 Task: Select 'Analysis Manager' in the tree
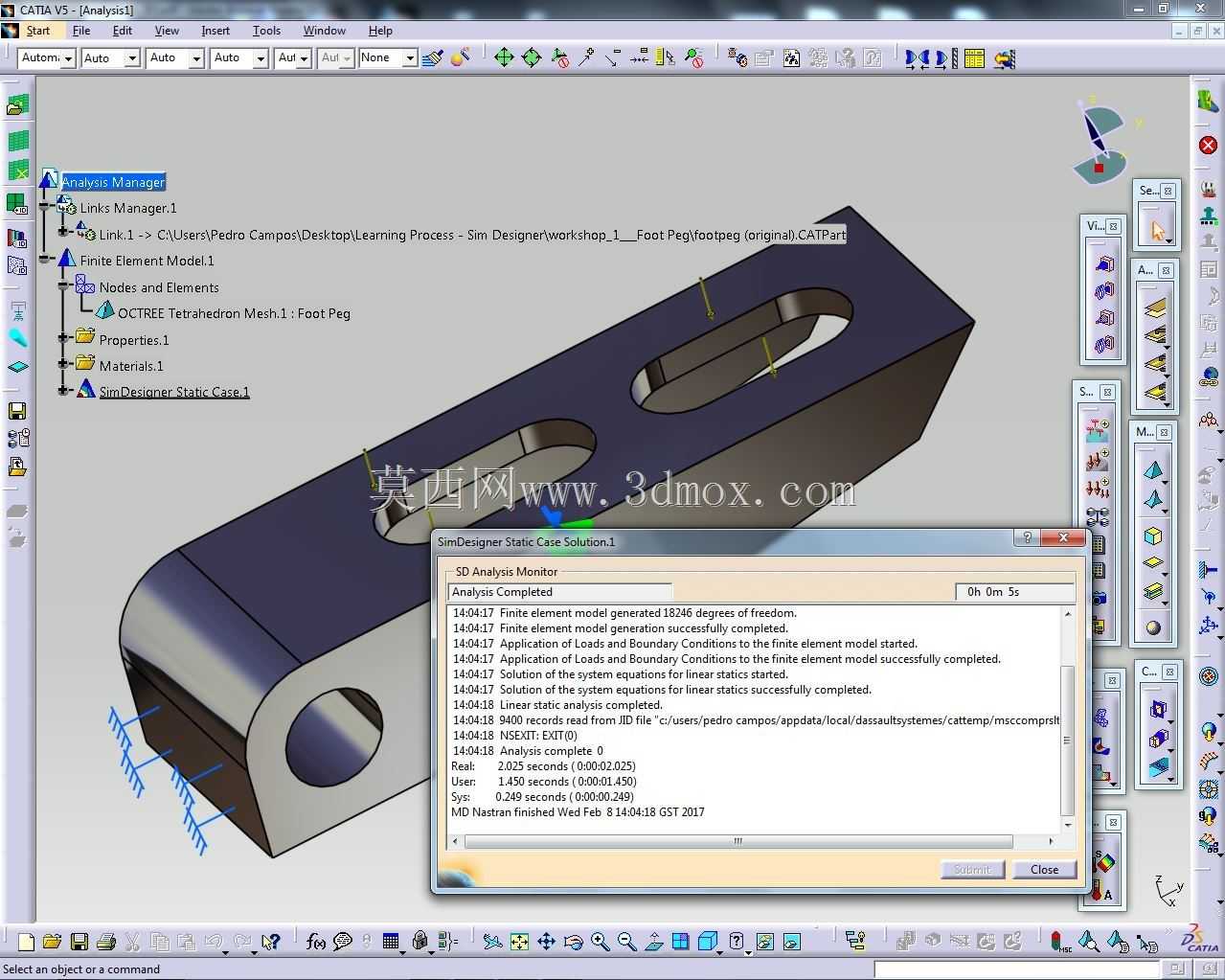[113, 182]
